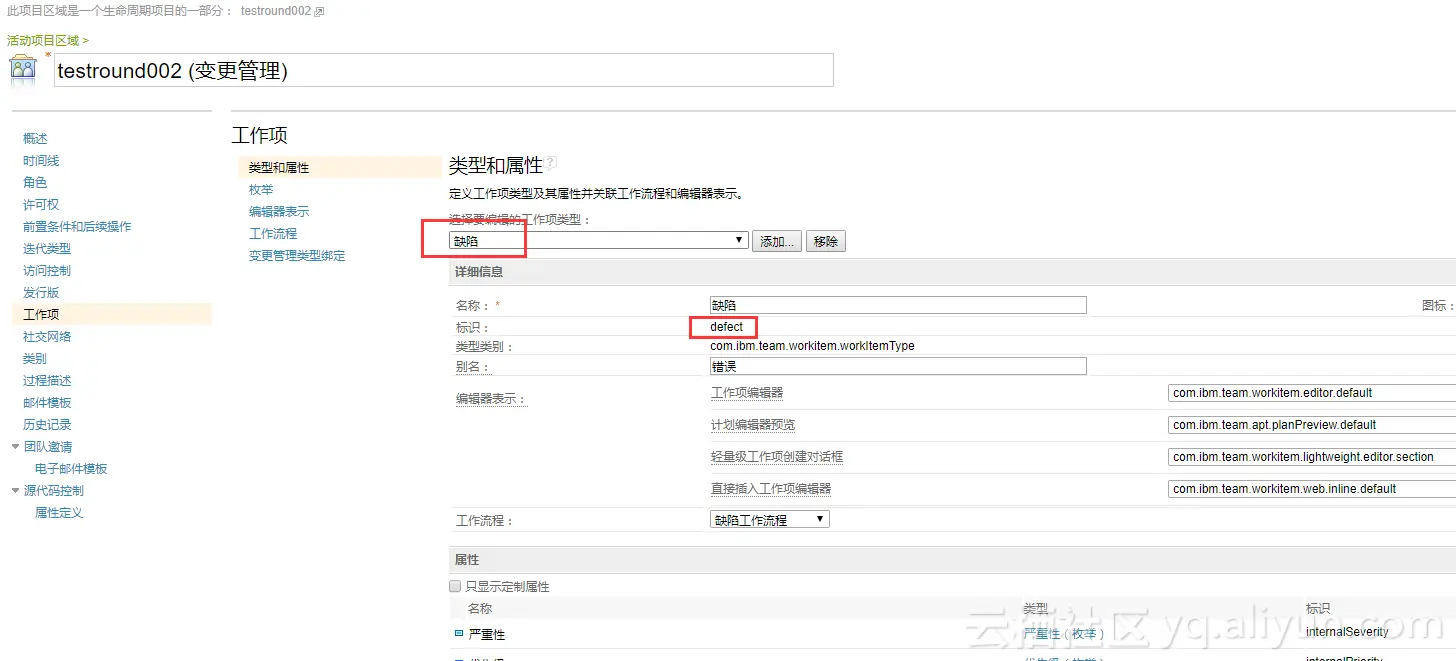Viewport: 1456px width, 661px height.
Task: Click attribute icon beside 严重性 row
Action: coord(459,633)
